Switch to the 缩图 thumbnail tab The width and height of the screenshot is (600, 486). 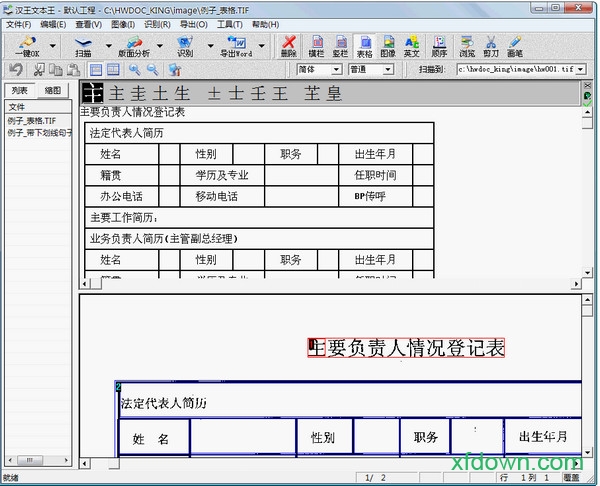[x=52, y=90]
